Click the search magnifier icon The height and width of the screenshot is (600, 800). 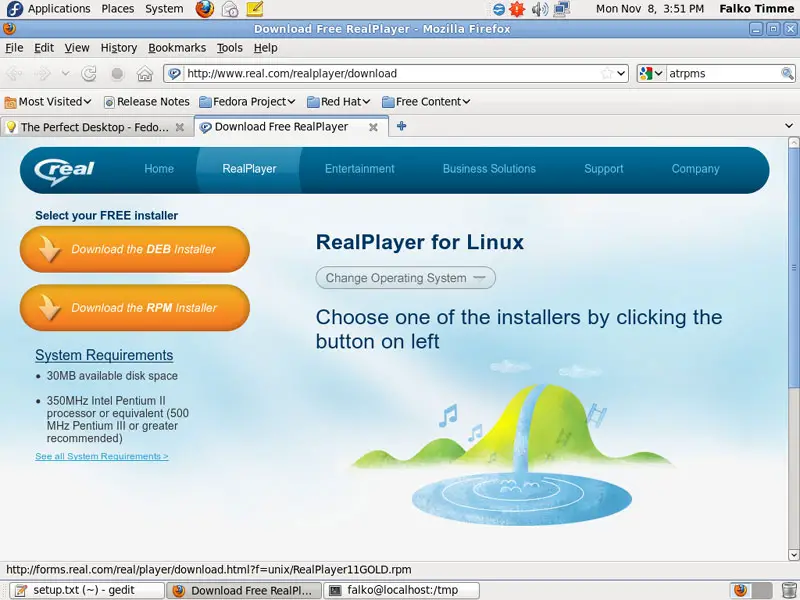[x=787, y=73]
